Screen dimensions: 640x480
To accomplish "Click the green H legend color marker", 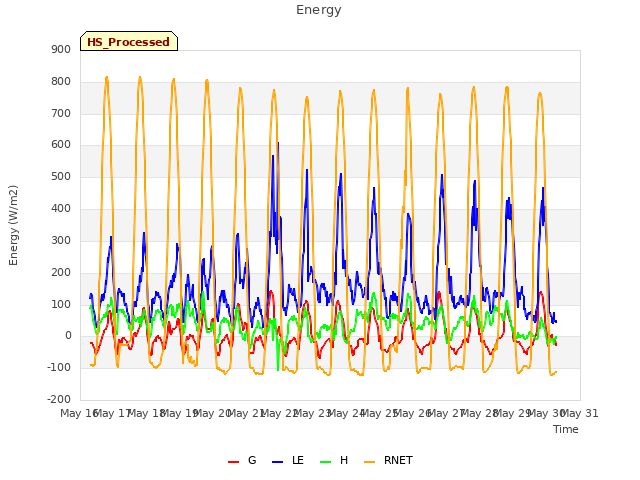I will (x=326, y=462).
